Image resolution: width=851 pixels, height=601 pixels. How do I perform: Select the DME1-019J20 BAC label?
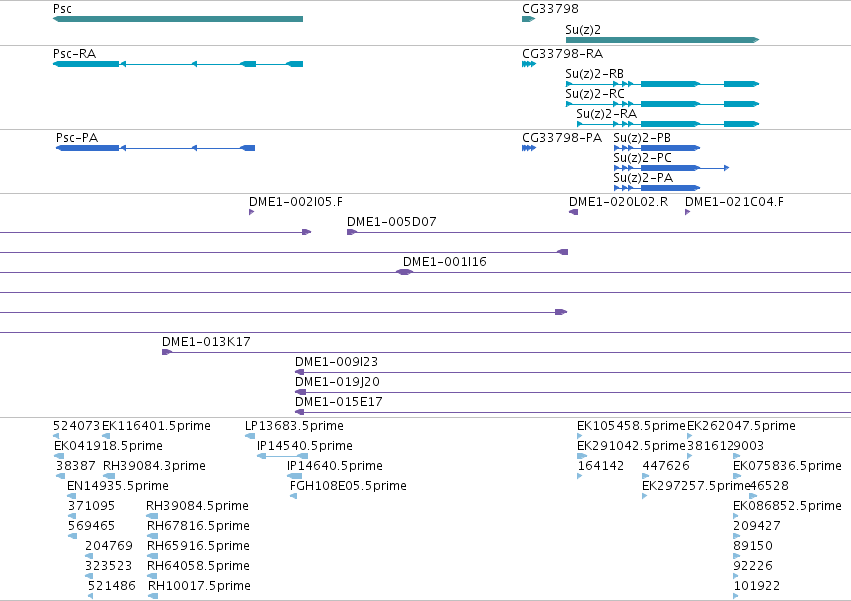pyautogui.click(x=337, y=382)
